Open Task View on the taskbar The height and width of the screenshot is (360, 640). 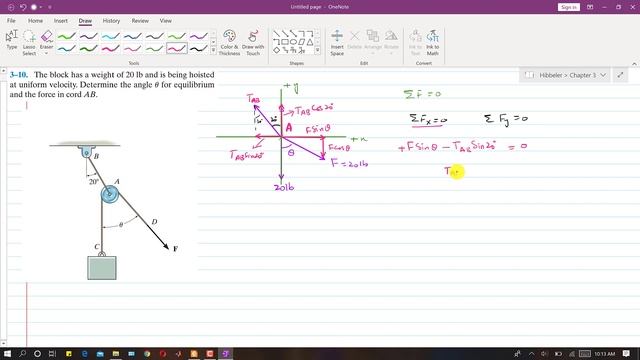(x=52, y=353)
